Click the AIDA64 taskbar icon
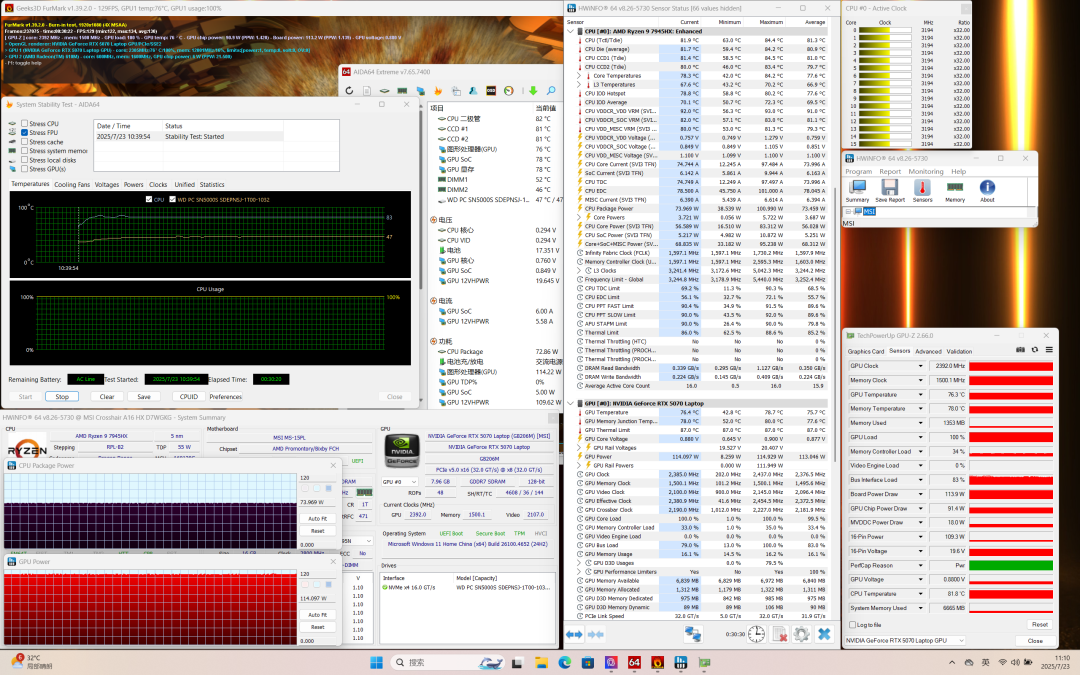1080x675 pixels. click(x=634, y=663)
